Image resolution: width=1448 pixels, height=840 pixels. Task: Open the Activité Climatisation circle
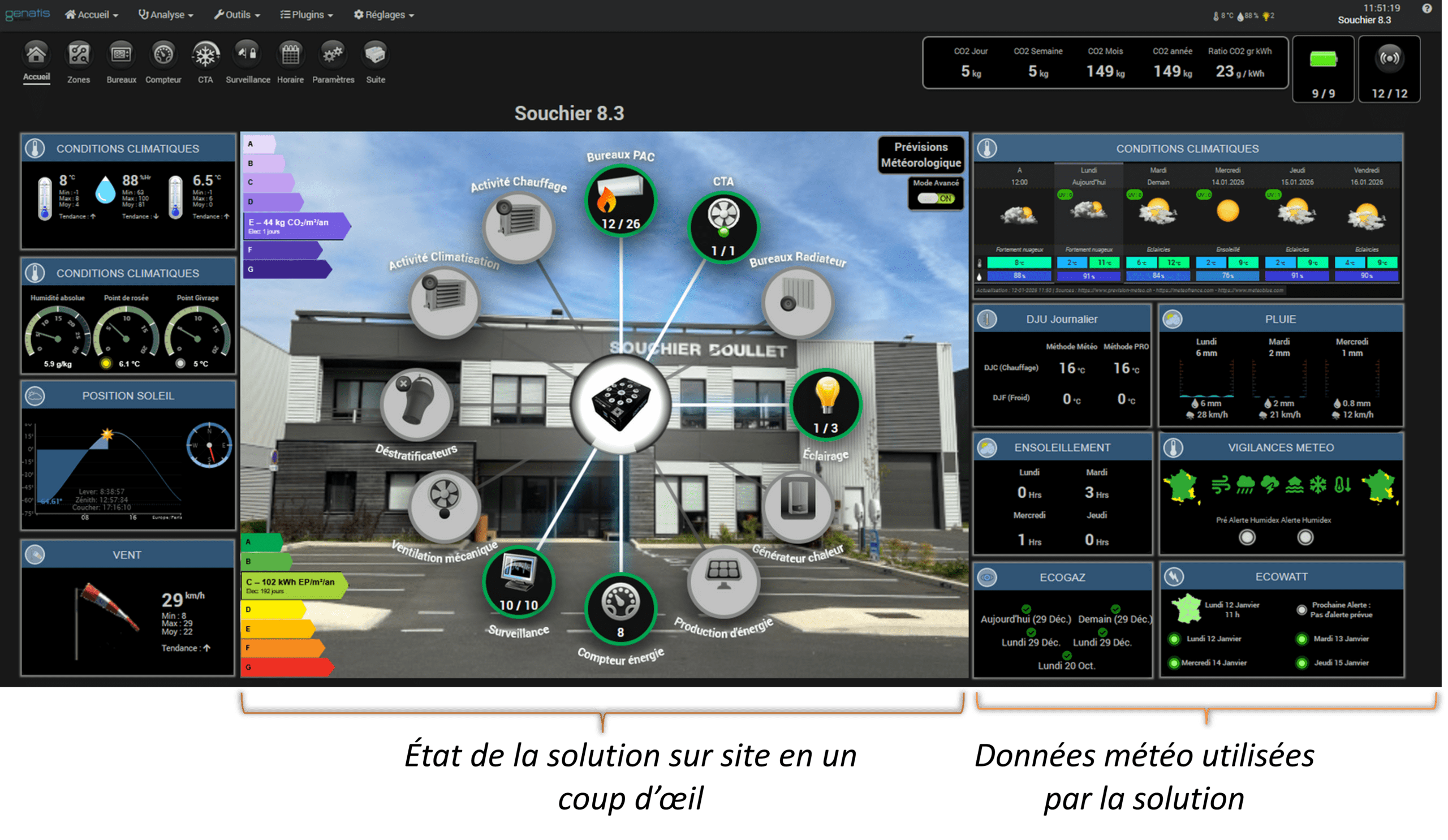(444, 302)
